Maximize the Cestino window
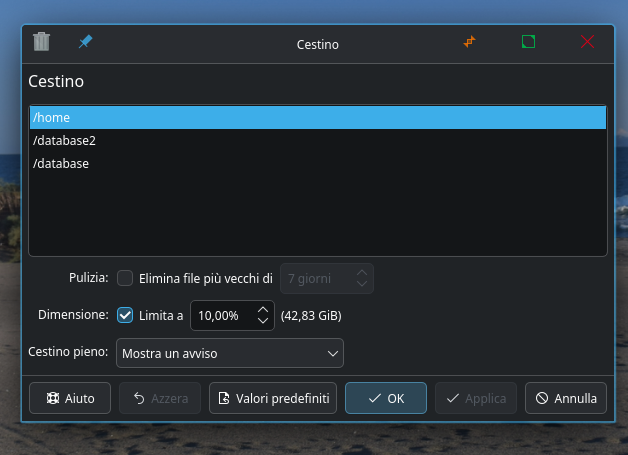 [x=528, y=42]
